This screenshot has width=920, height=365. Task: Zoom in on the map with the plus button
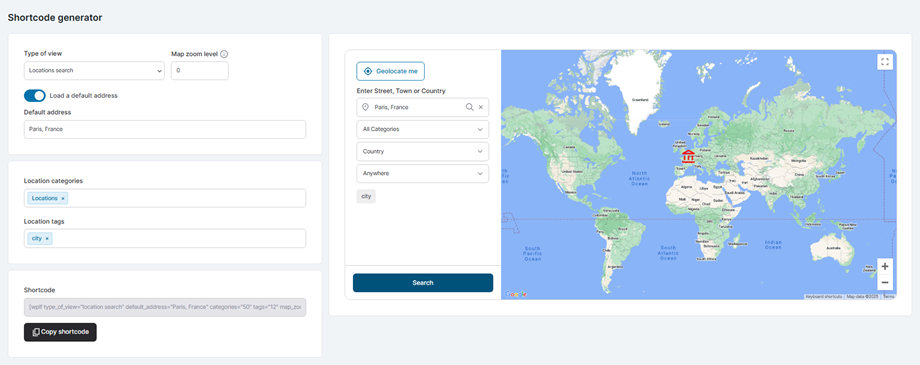coord(885,266)
